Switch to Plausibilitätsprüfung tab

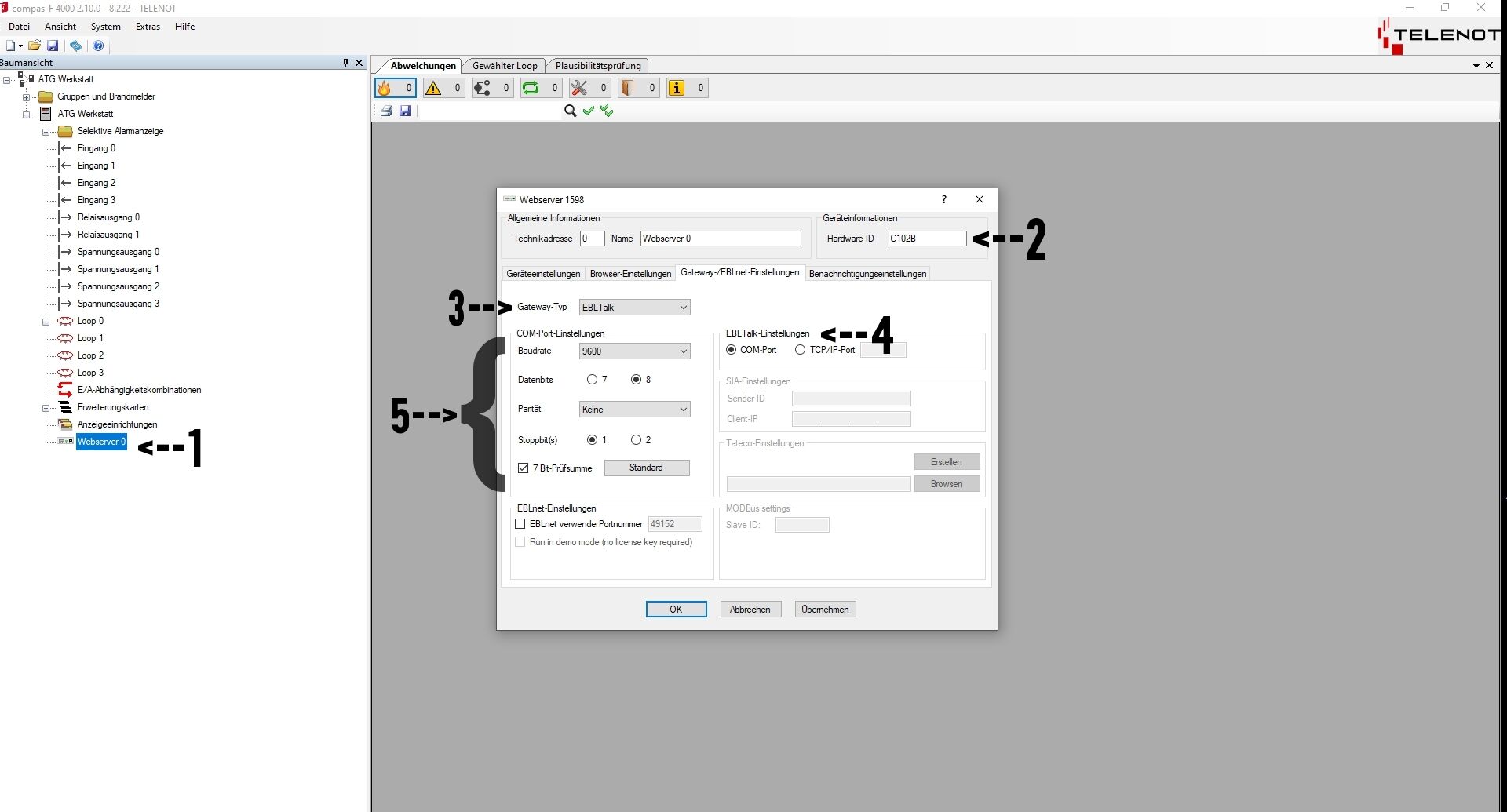598,66
